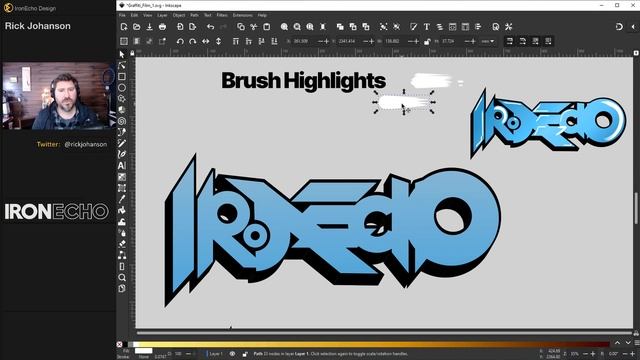Viewport: 640px width, 360px height.
Task: Click the Import icon
Action: (180, 27)
